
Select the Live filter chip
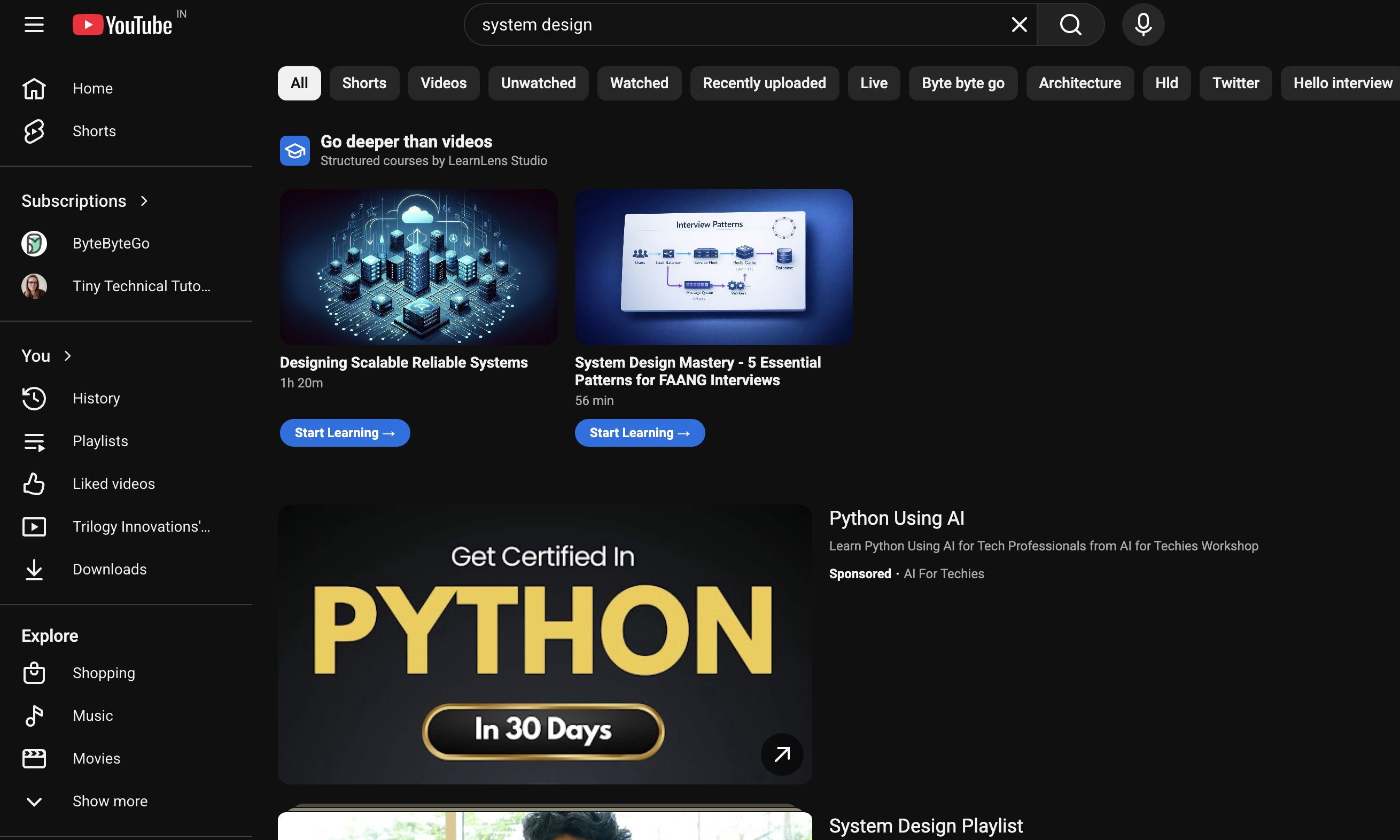pos(873,83)
